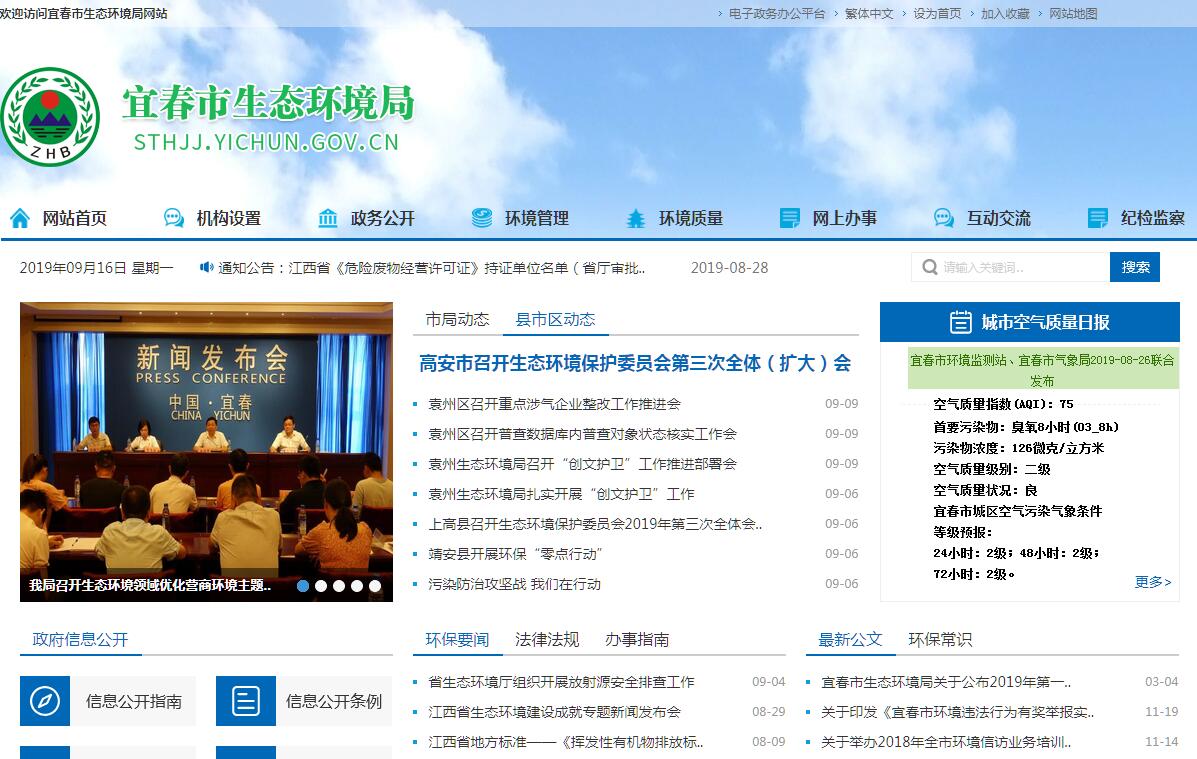
Task: Click the compass icon for 信息公开指南
Action: coord(45,701)
